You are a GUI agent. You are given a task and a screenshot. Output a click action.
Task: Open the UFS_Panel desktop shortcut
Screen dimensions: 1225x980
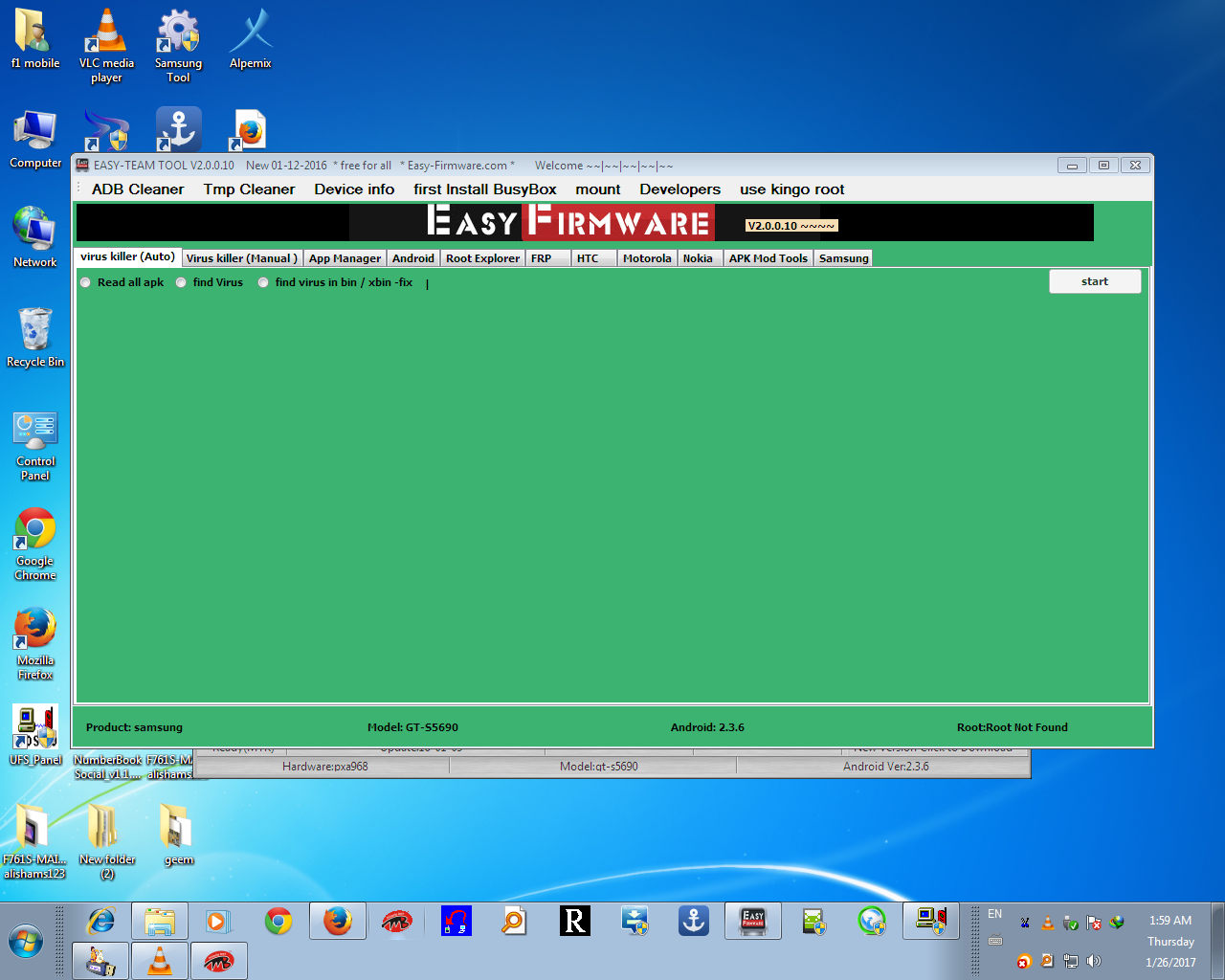point(35,735)
